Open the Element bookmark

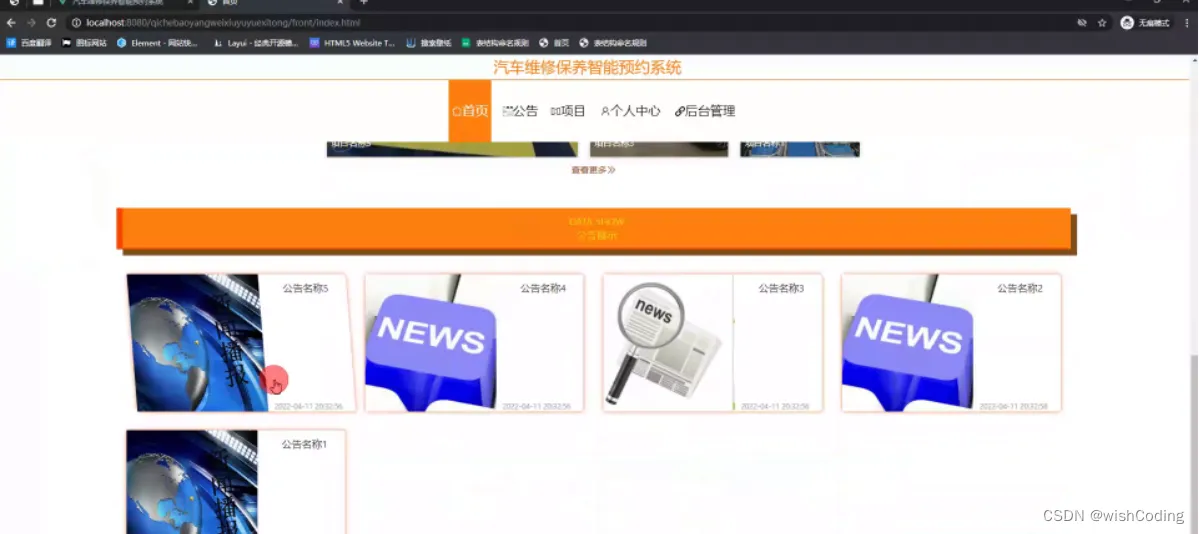tap(157, 43)
